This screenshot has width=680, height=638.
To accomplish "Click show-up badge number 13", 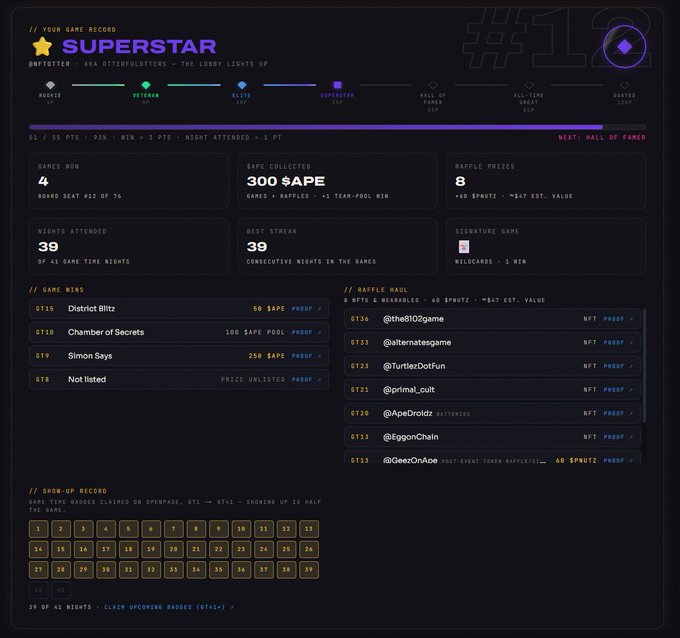I will pyautogui.click(x=309, y=529).
